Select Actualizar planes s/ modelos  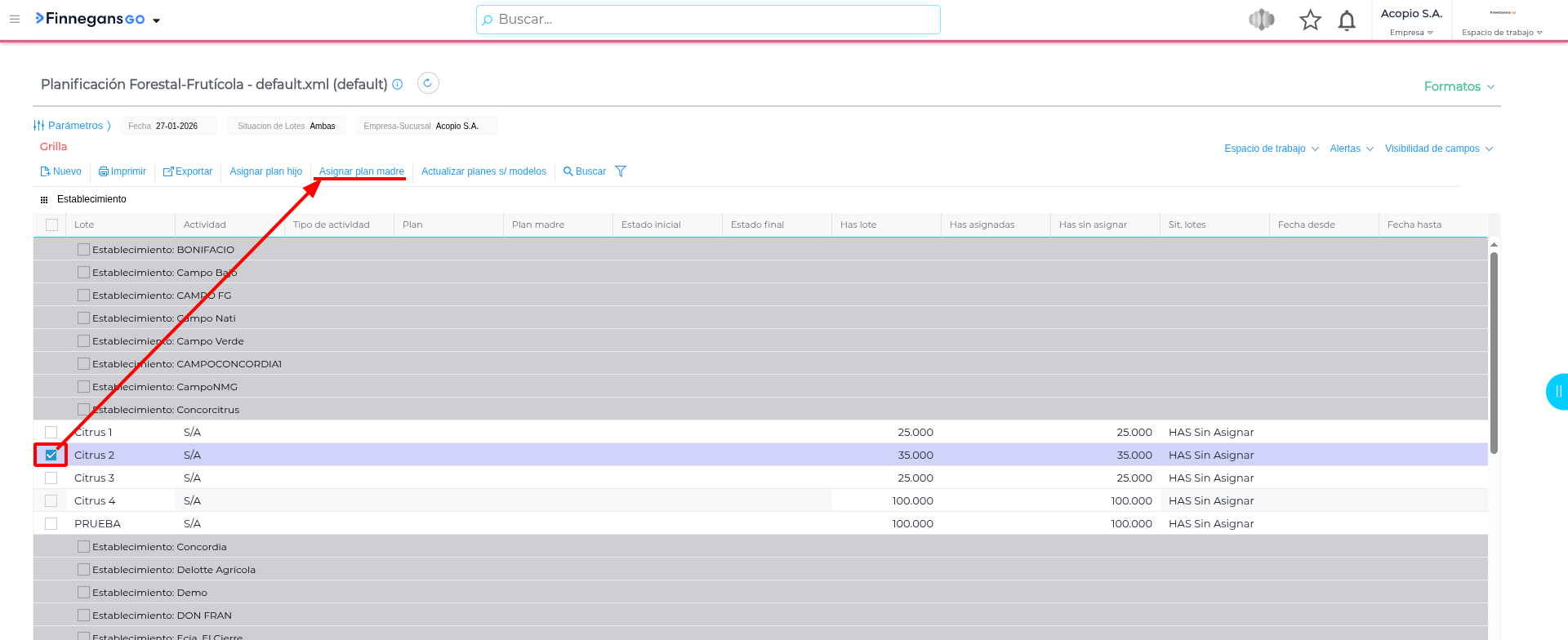(483, 171)
